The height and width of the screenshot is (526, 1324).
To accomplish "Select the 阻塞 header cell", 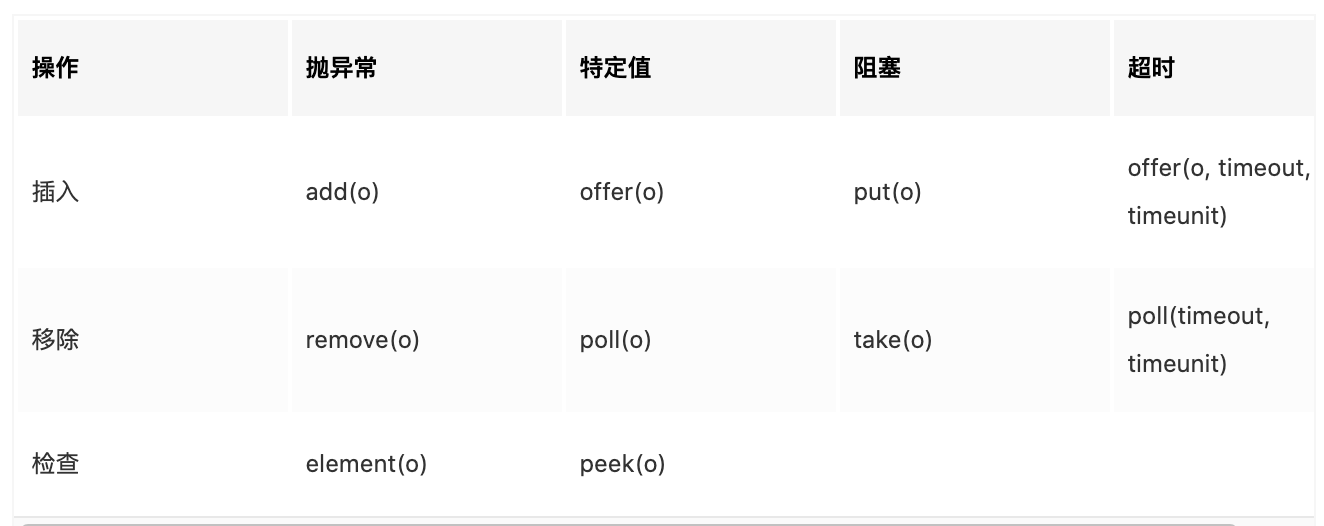I will pyautogui.click(x=877, y=68).
